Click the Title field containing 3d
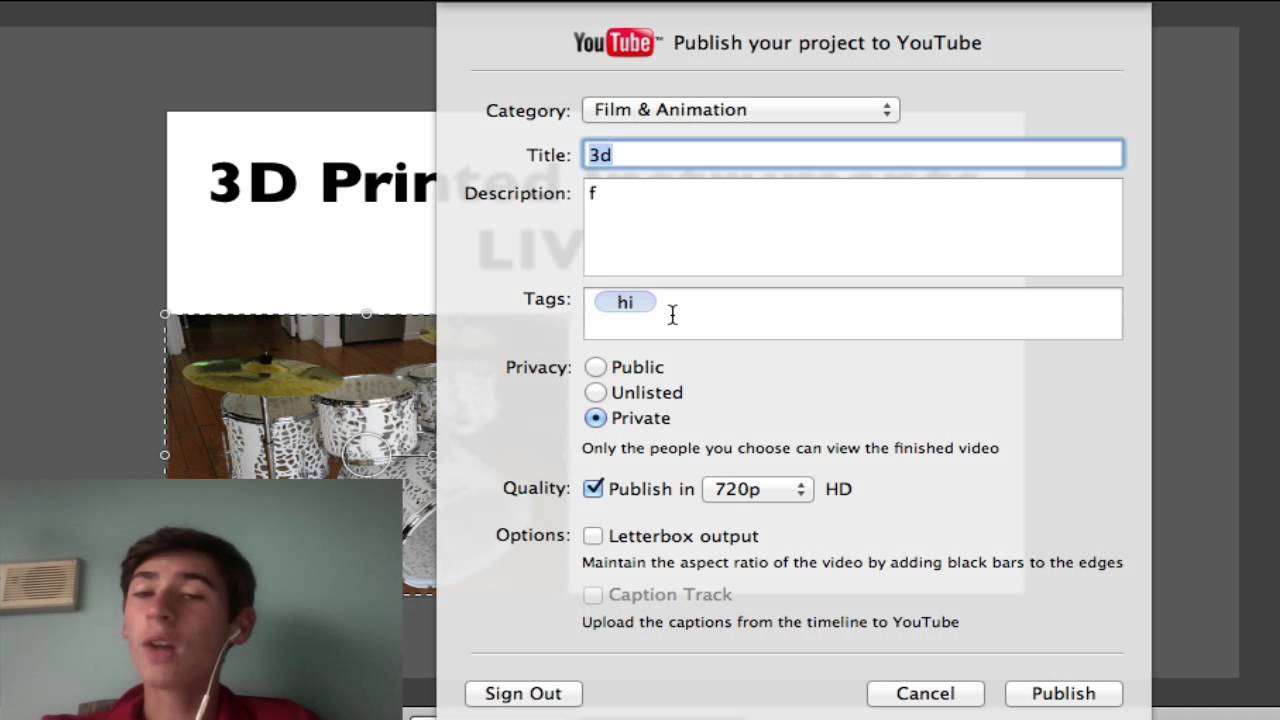 [x=853, y=154]
